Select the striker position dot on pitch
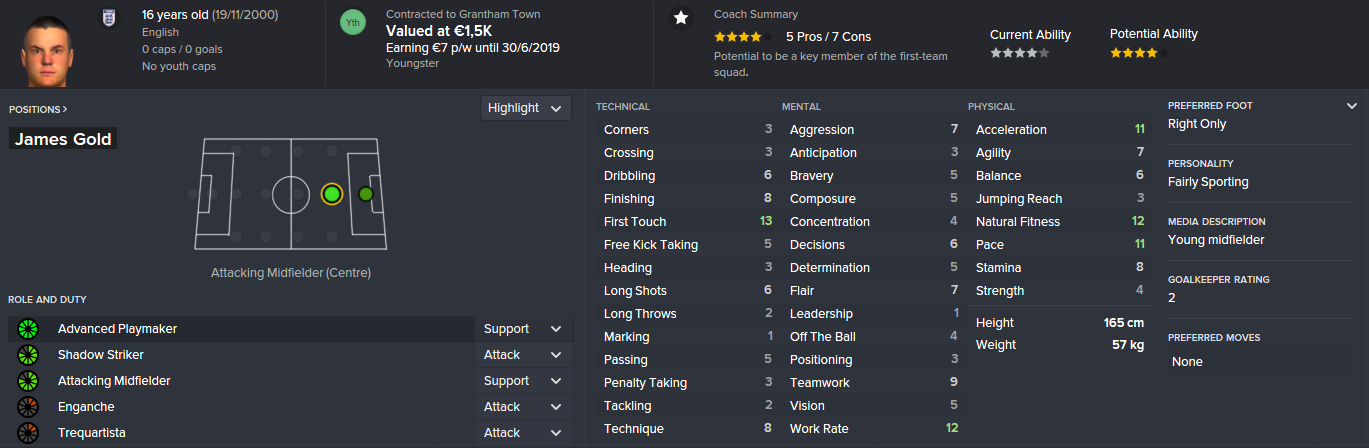1369x448 pixels. 366,194
